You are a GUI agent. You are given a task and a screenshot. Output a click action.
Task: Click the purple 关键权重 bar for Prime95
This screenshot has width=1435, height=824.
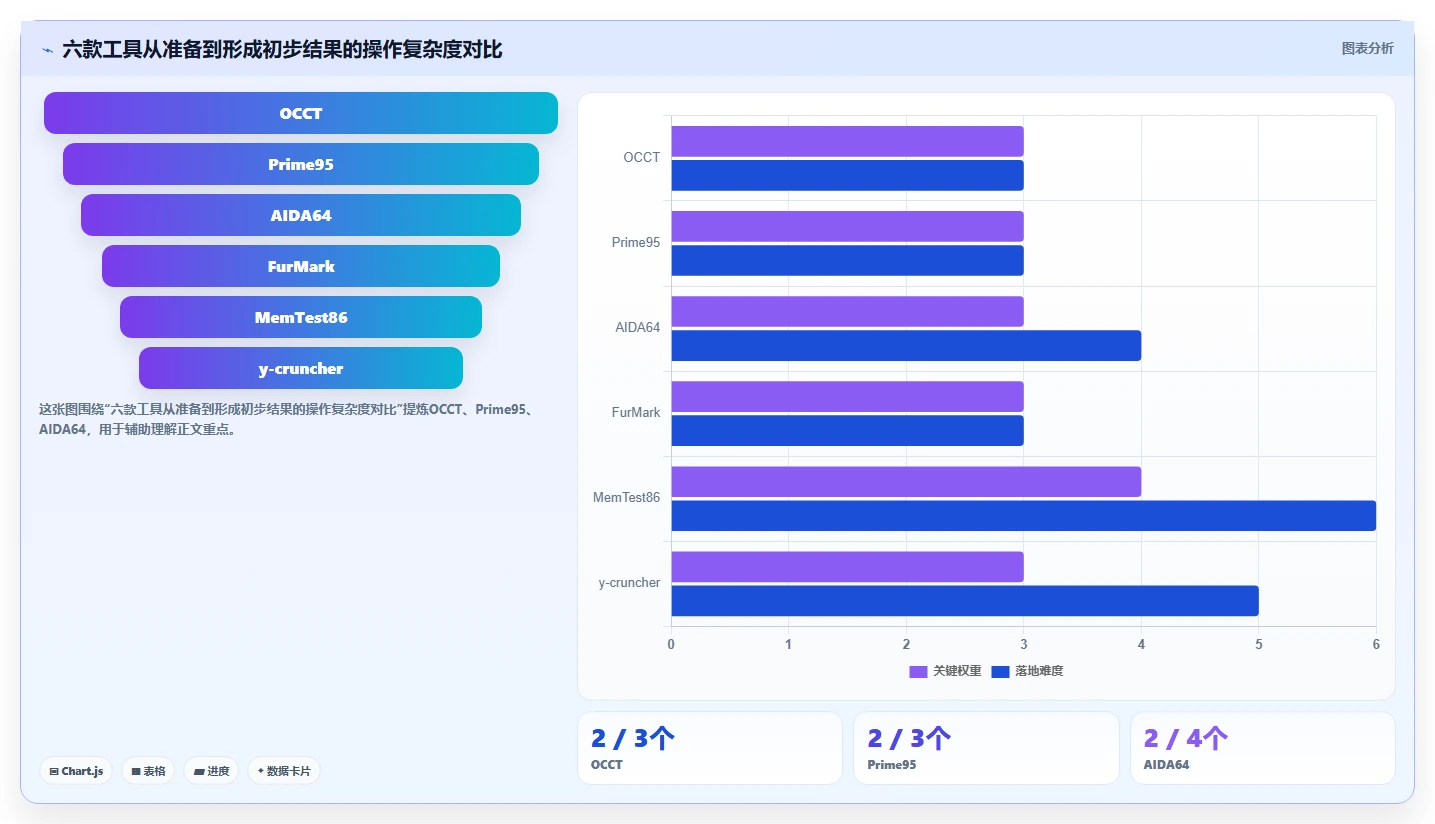(847, 226)
